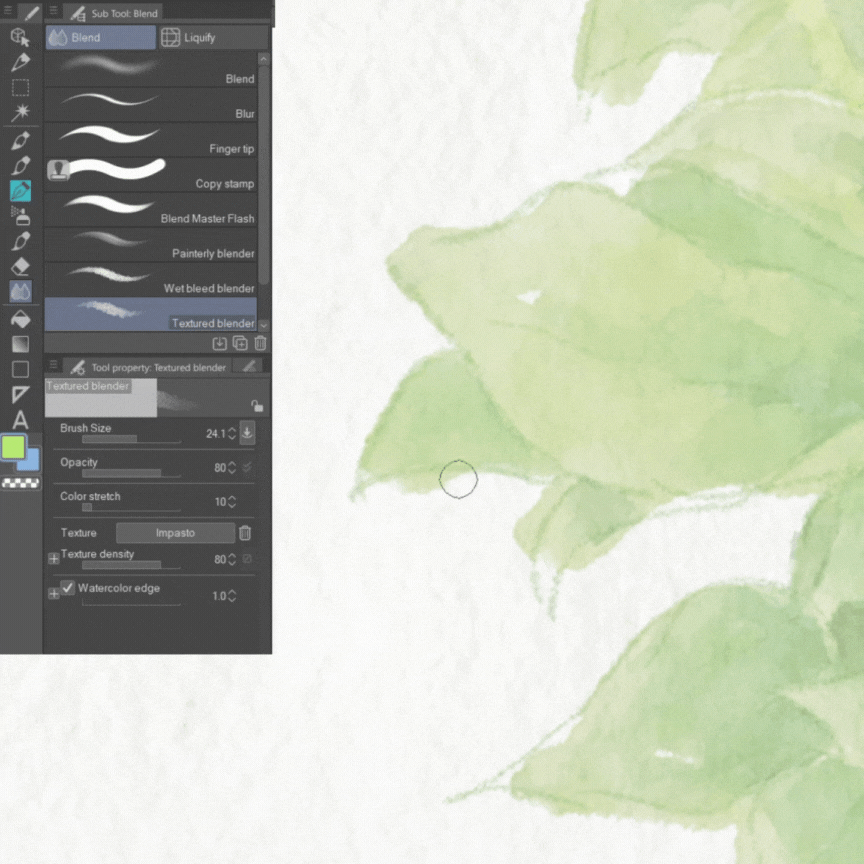Image resolution: width=864 pixels, height=864 pixels.
Task: Click the delete sub tool trash icon
Action: tap(260, 344)
